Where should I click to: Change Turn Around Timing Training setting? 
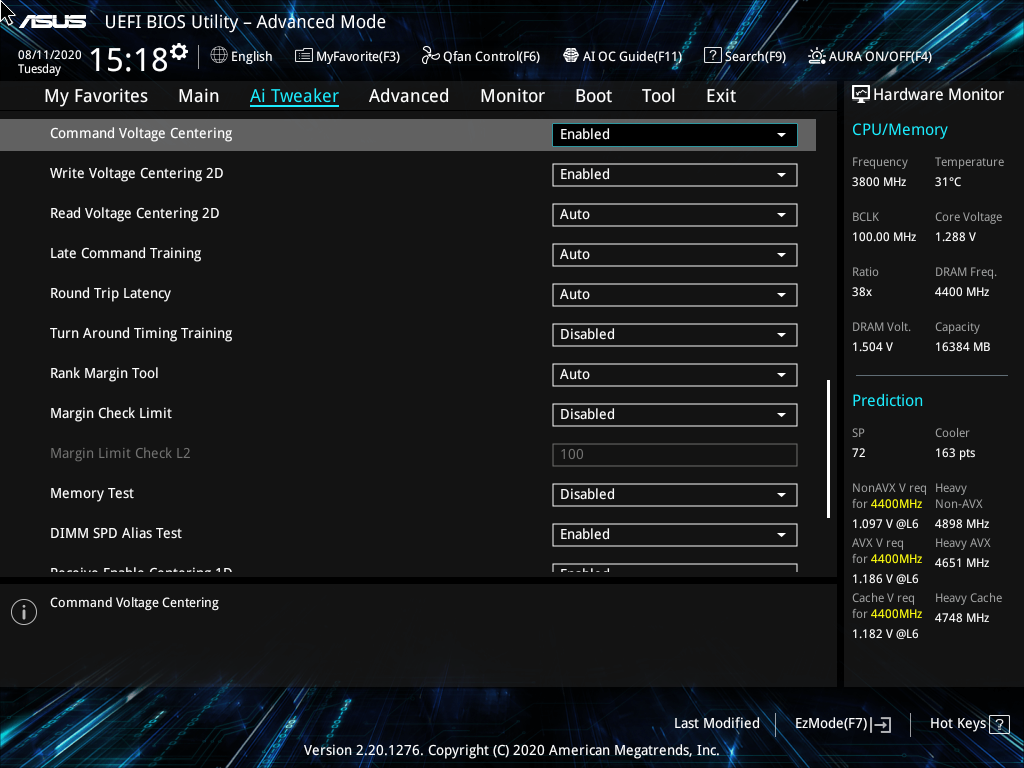point(674,334)
